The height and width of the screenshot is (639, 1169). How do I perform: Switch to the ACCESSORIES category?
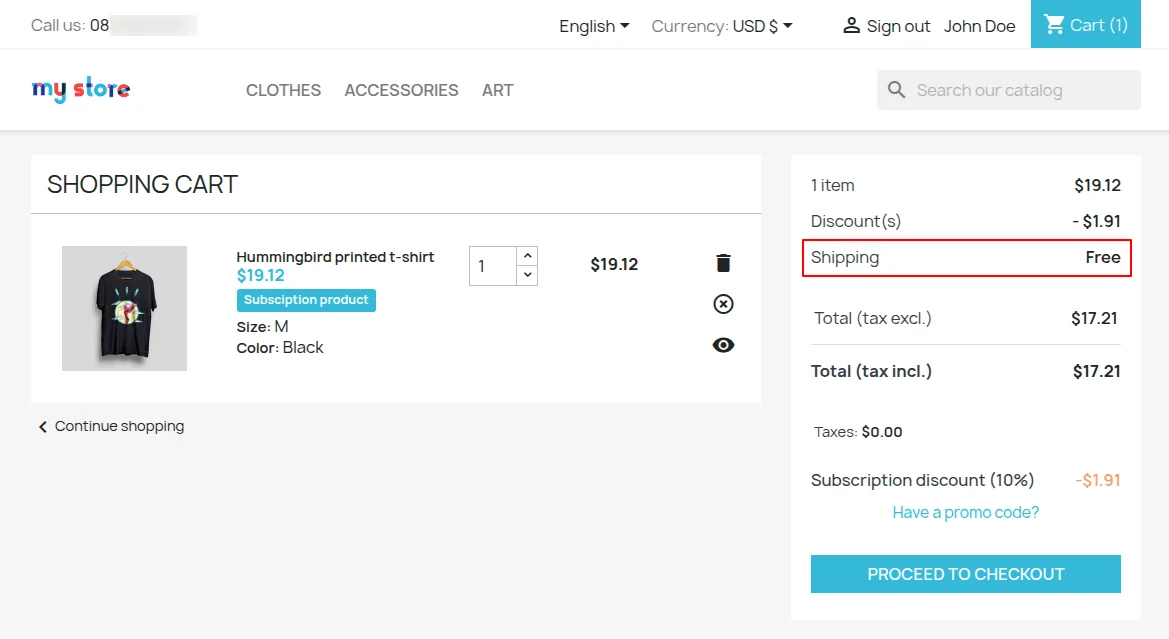(x=401, y=90)
